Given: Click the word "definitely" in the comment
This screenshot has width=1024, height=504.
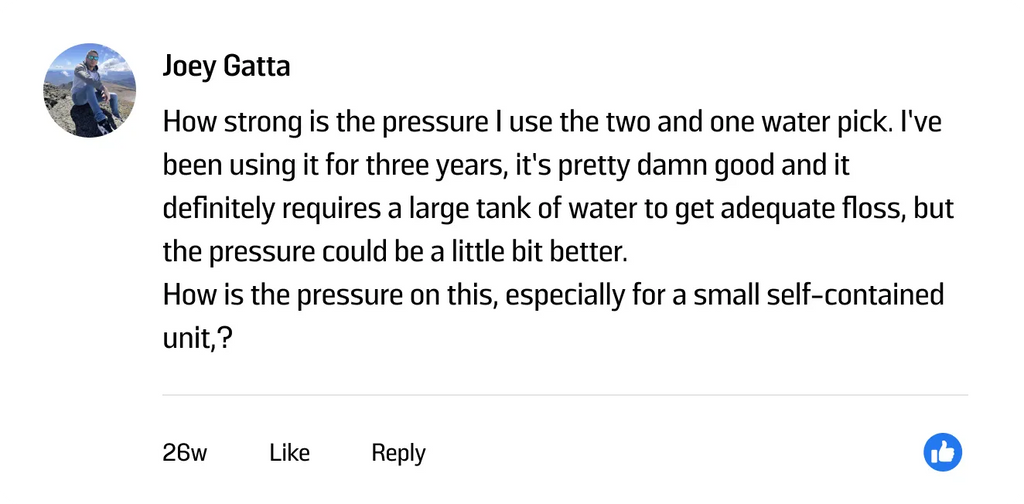Looking at the screenshot, I should (219, 209).
